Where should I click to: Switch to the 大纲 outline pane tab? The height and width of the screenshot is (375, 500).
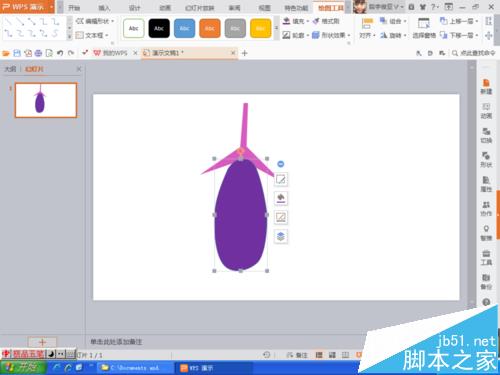point(10,69)
